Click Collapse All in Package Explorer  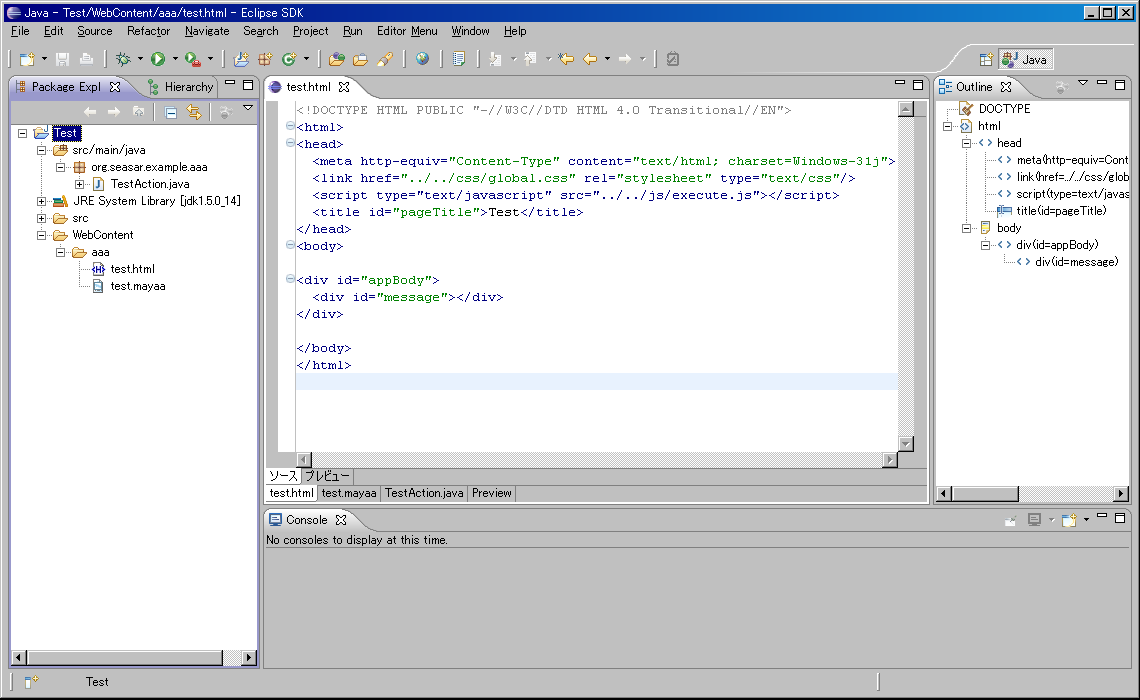(171, 112)
